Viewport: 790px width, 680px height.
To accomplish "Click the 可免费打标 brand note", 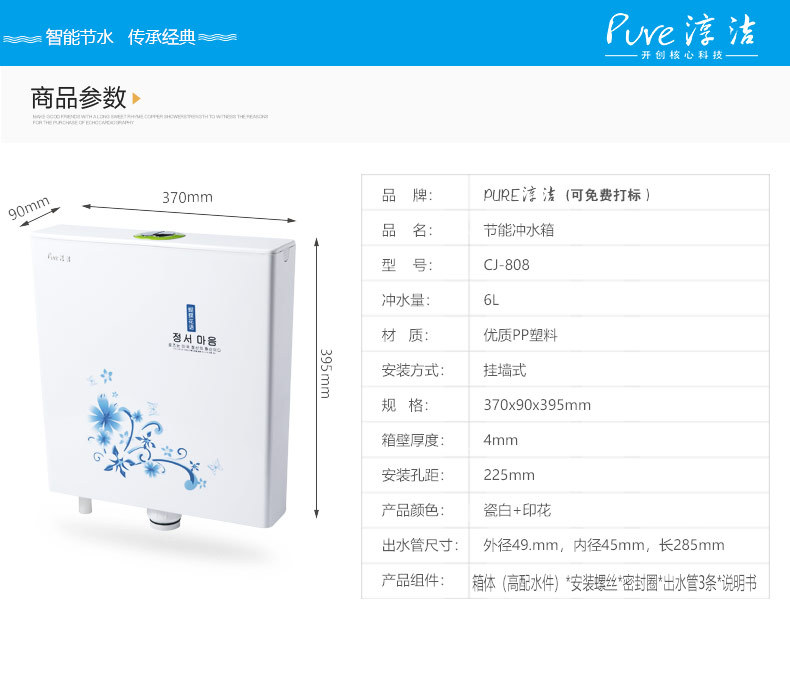I will point(608,195).
